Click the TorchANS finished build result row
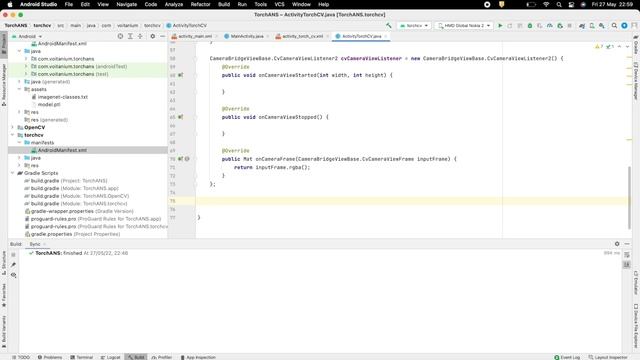This screenshot has width=640, height=360. (78, 253)
